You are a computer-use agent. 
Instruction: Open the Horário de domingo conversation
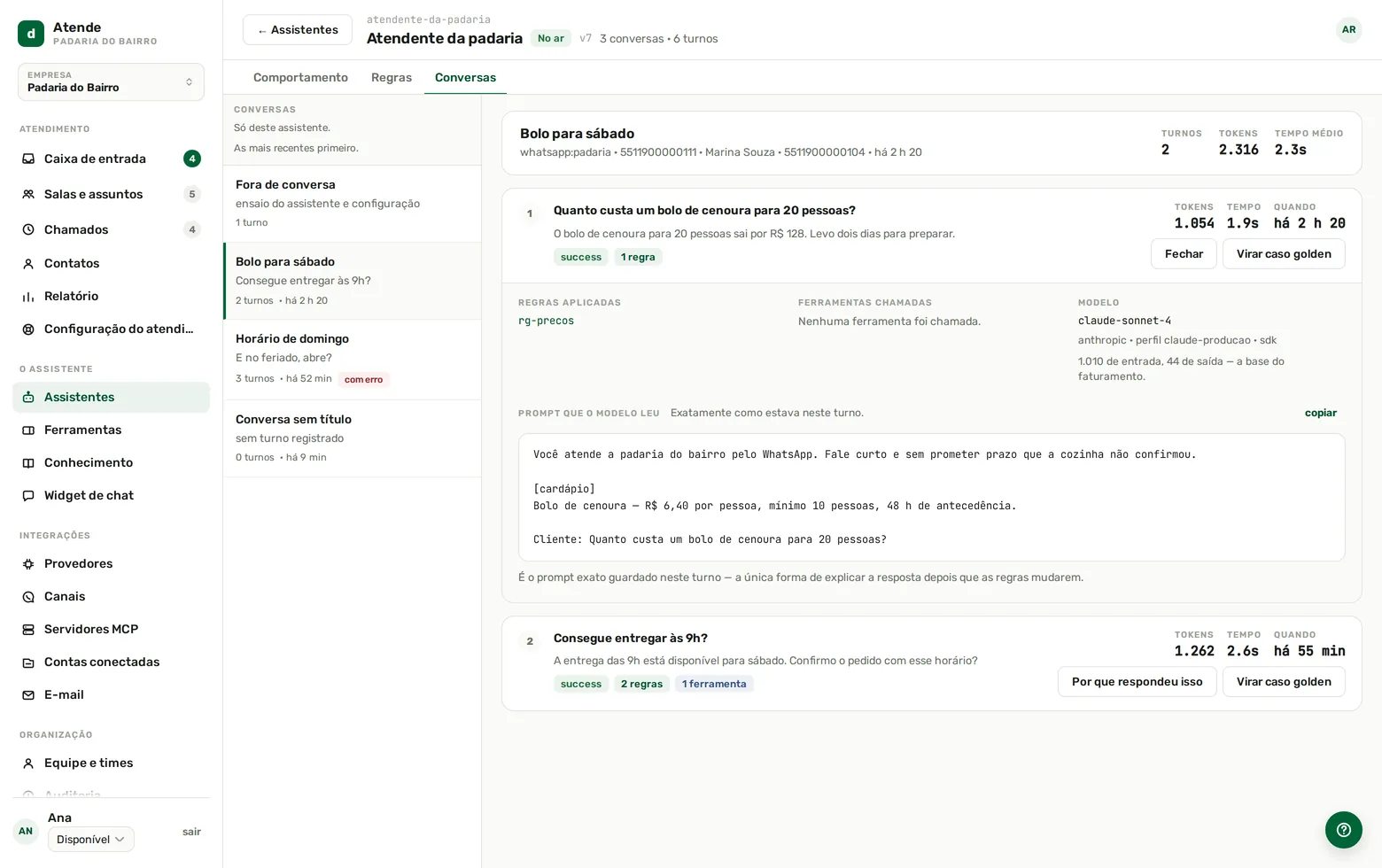click(x=353, y=359)
